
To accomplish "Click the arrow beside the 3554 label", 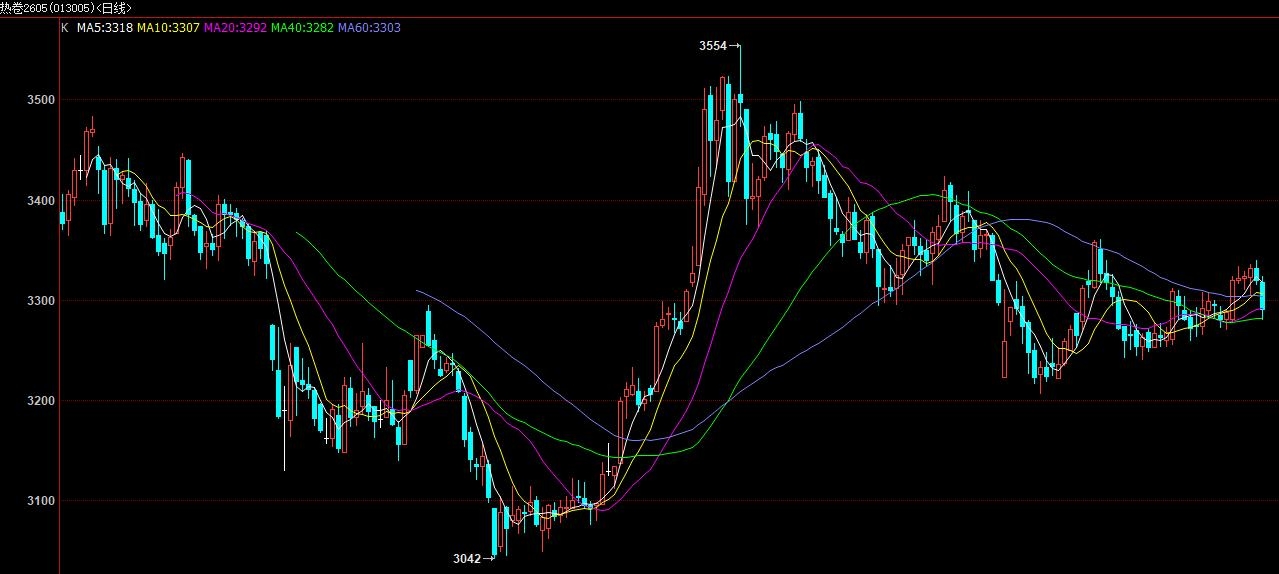I will 735,46.
